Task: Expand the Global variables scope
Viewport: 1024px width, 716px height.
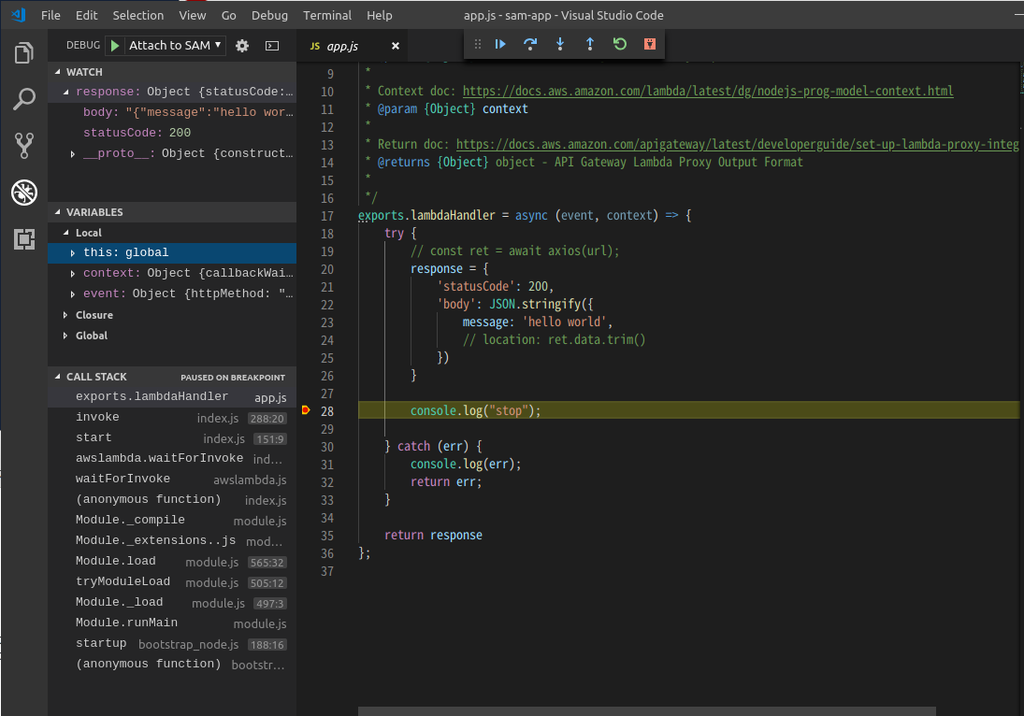Action: pos(91,336)
